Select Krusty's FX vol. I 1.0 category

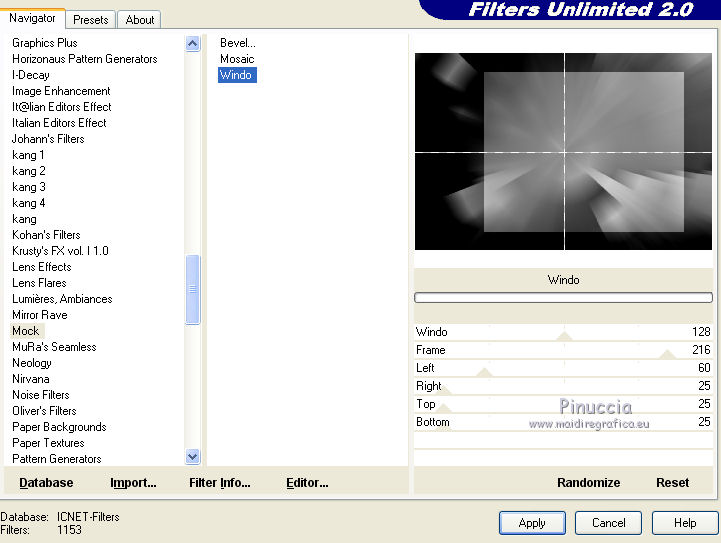coord(60,251)
